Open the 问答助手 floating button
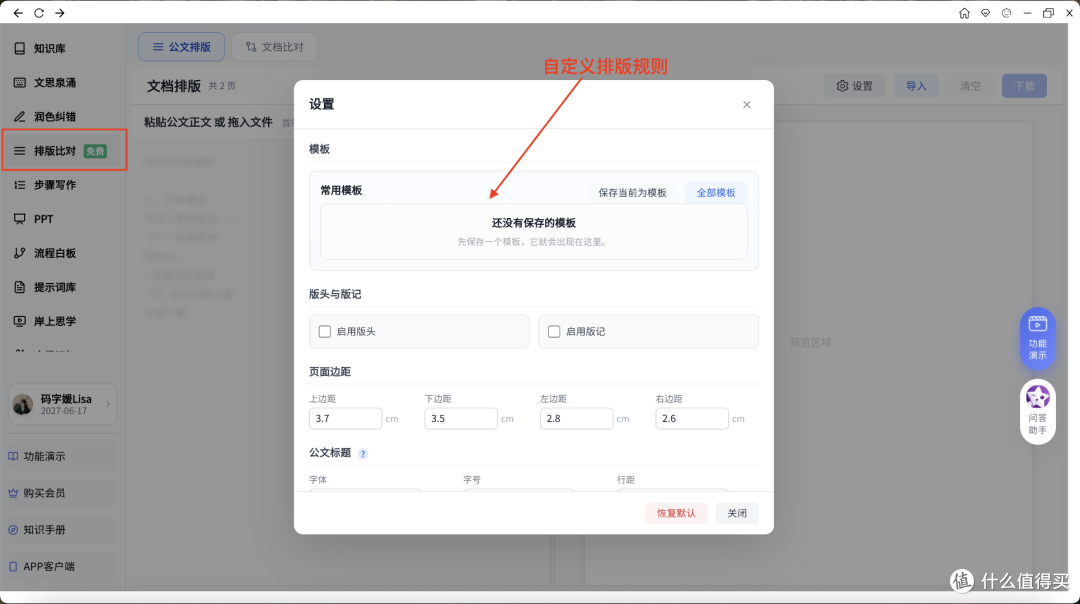Viewport: 1080px width, 604px height. coord(1037,412)
